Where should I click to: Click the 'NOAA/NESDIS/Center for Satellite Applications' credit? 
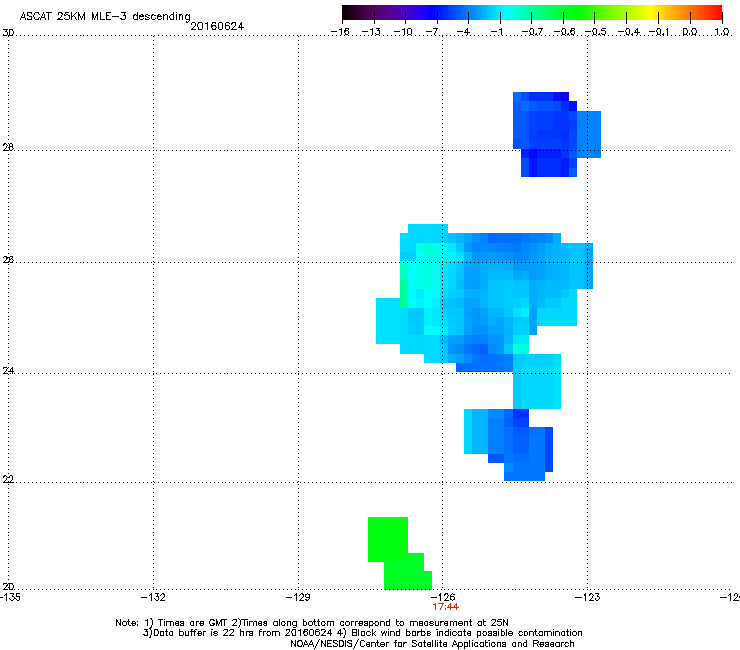pyautogui.click(x=432, y=644)
